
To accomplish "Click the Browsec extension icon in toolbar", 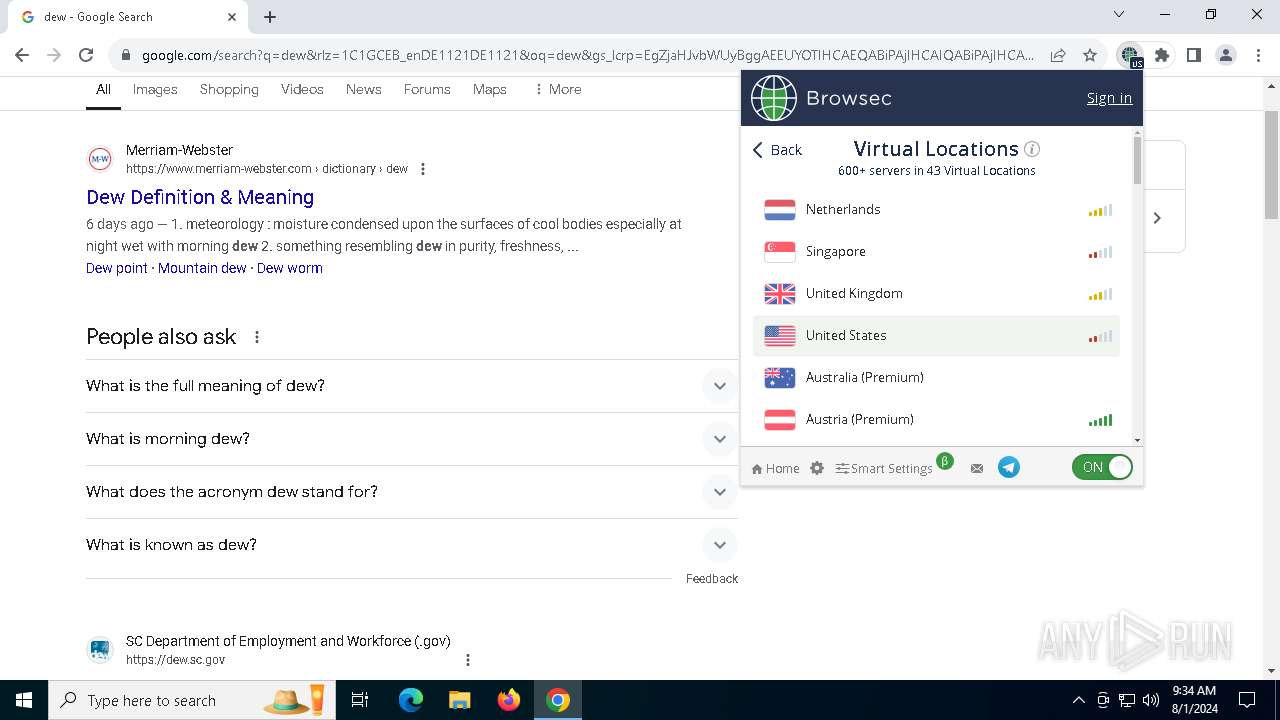I will (x=1130, y=56).
